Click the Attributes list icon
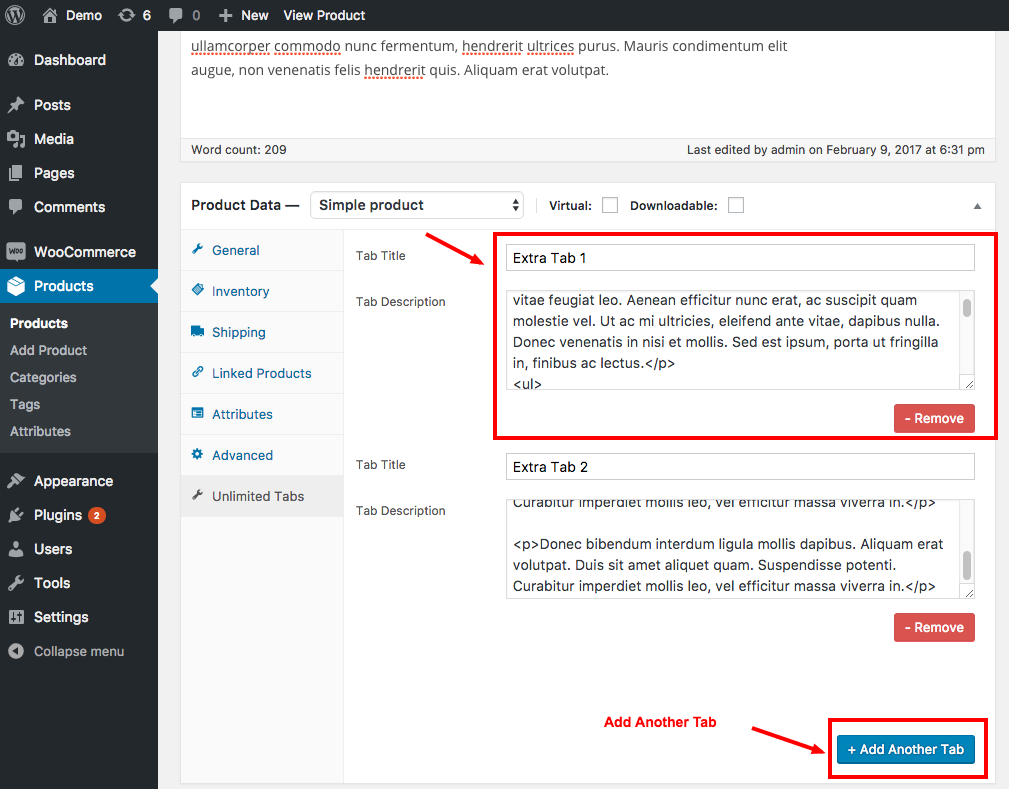Viewport: 1009px width, 789px height. 198,413
